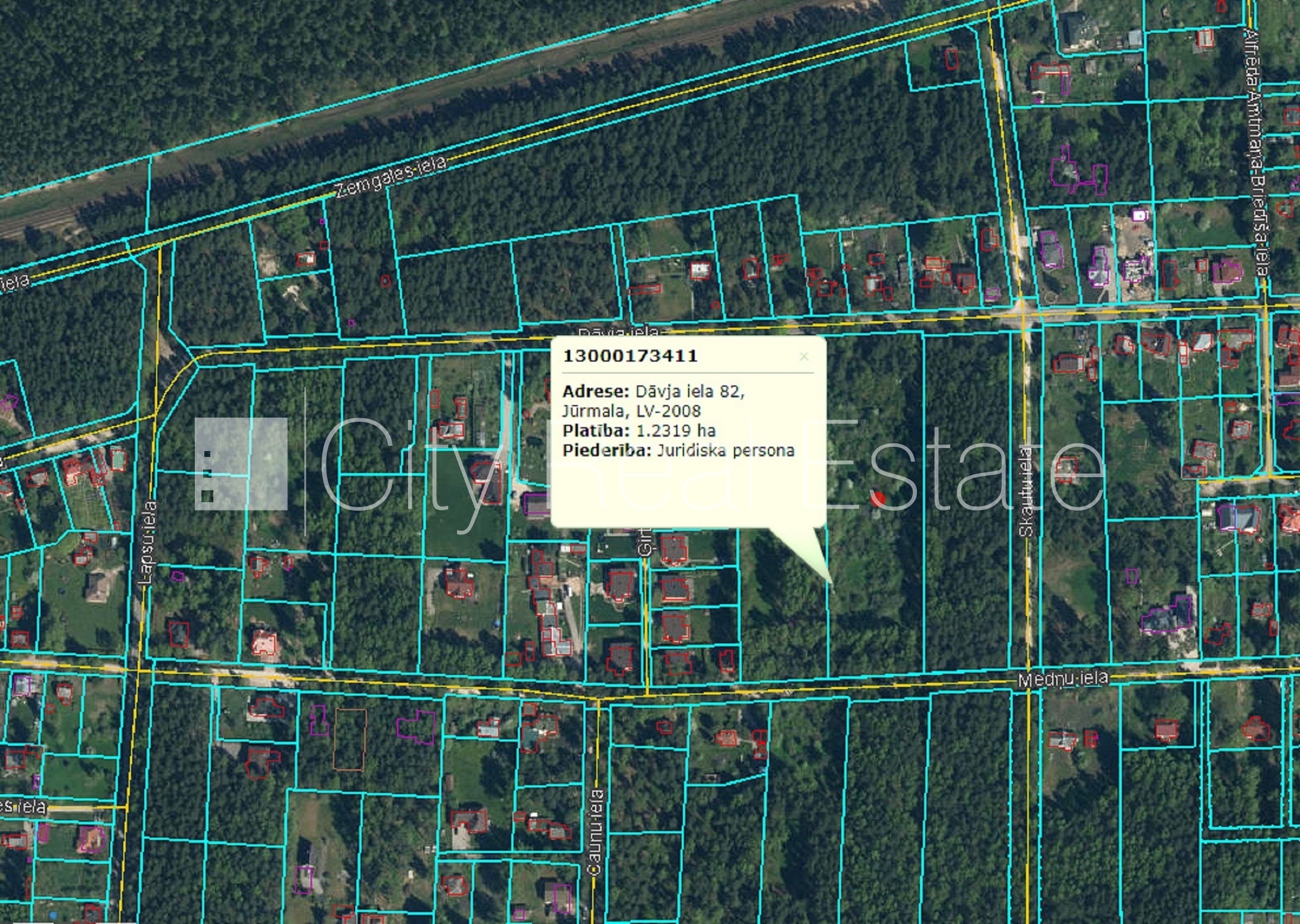Click the Dāvja iela label above popup

618,332
